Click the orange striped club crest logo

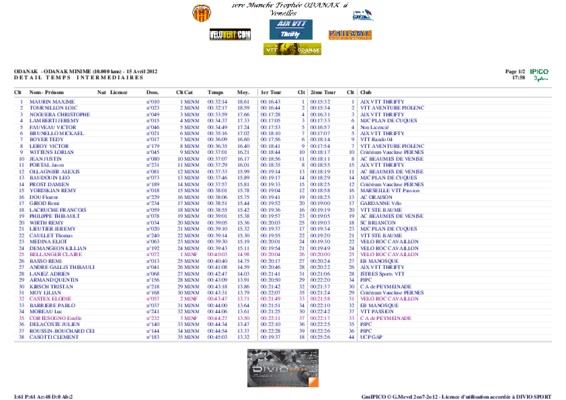[x=201, y=13]
